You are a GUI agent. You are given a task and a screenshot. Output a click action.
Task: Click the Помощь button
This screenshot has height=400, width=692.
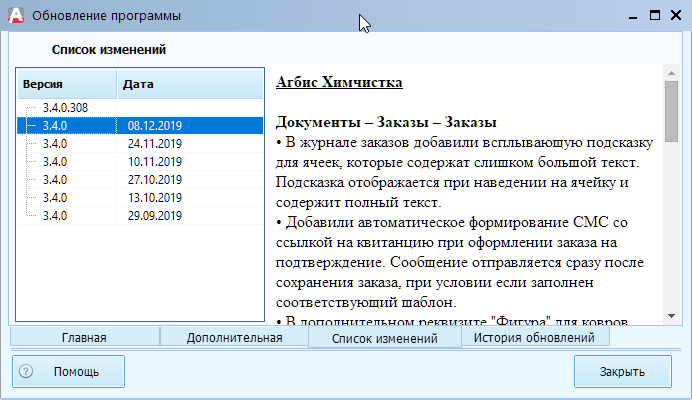(68, 372)
